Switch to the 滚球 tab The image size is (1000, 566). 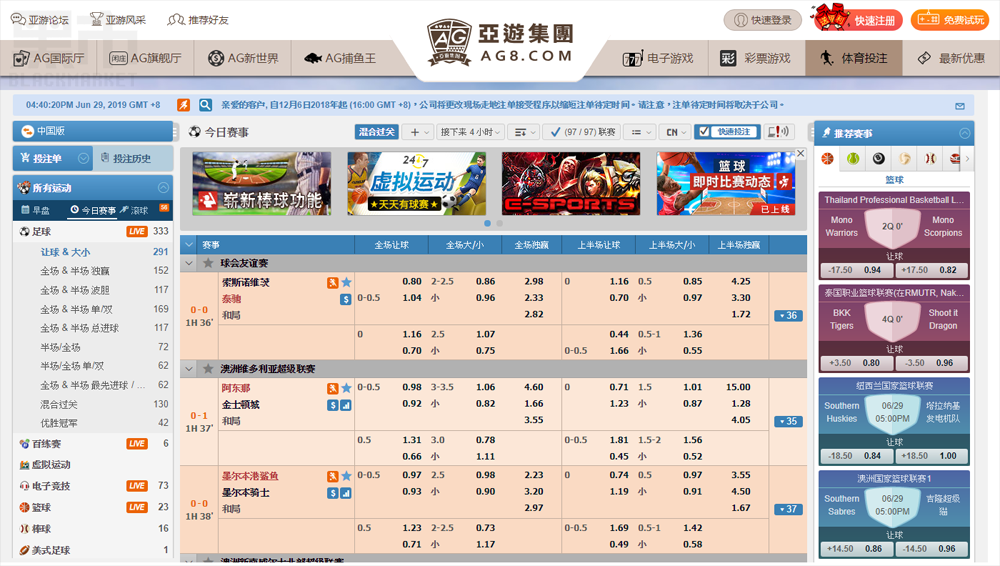point(134,210)
